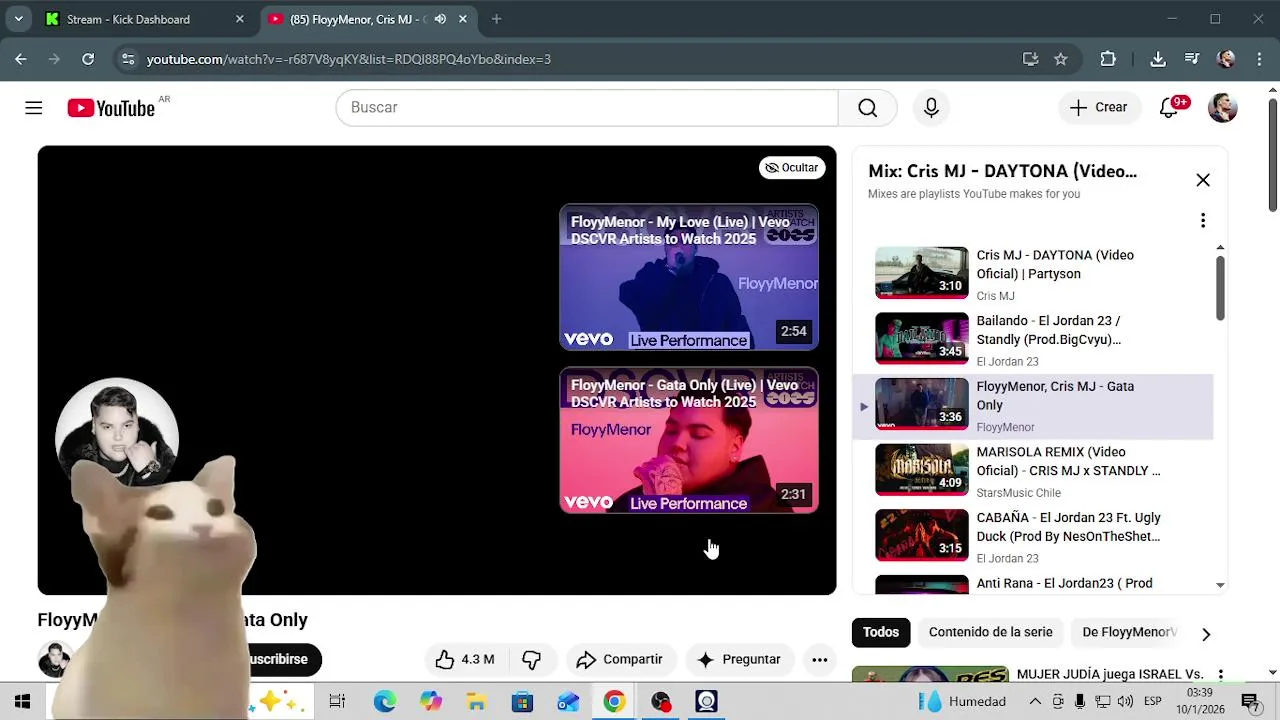Close the YouTube FloyyMenor tab
Screen dimensions: 1280x720
[463, 19]
